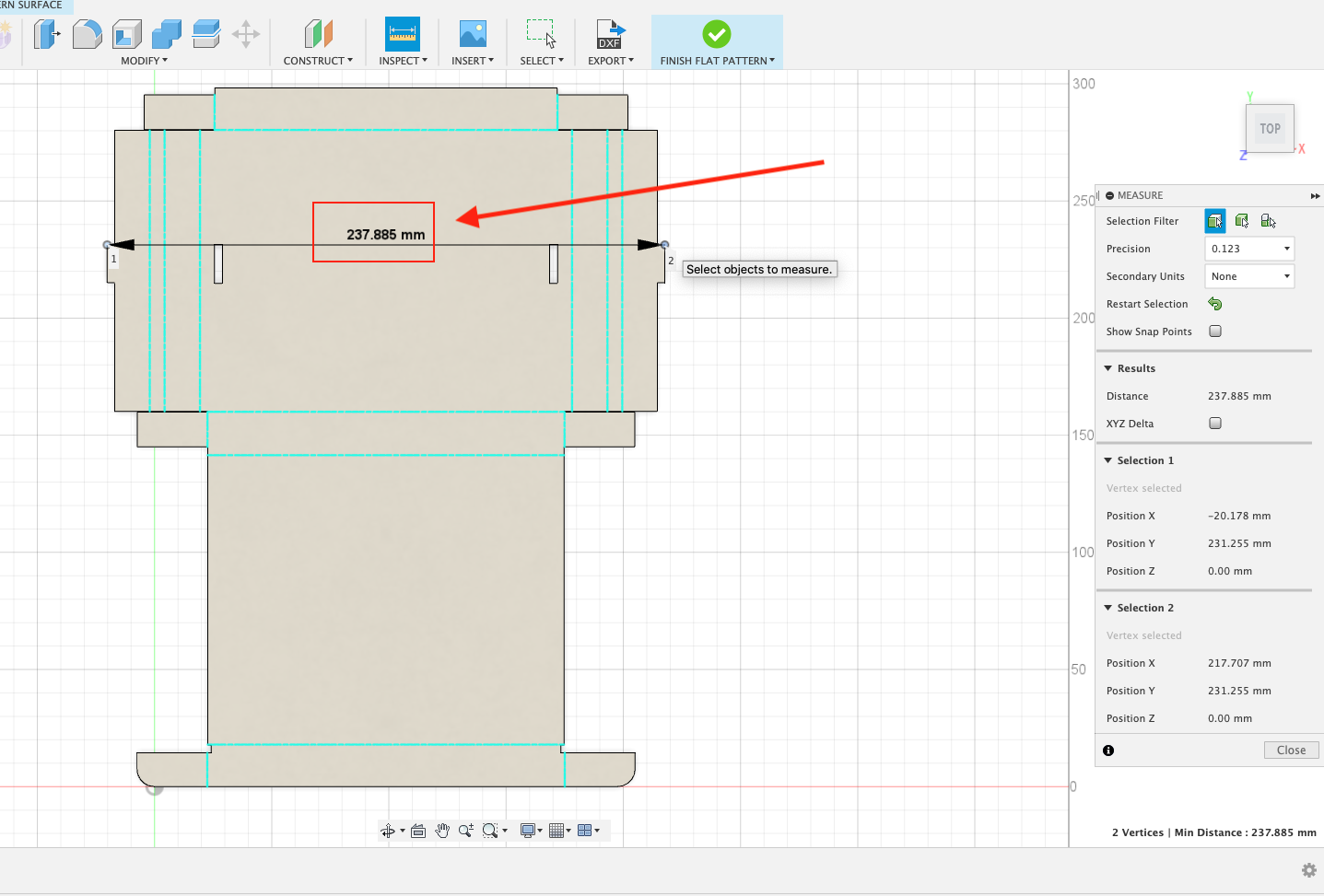1324x896 pixels.
Task: Open the Orbit type dropdown arrow
Action: tap(403, 832)
